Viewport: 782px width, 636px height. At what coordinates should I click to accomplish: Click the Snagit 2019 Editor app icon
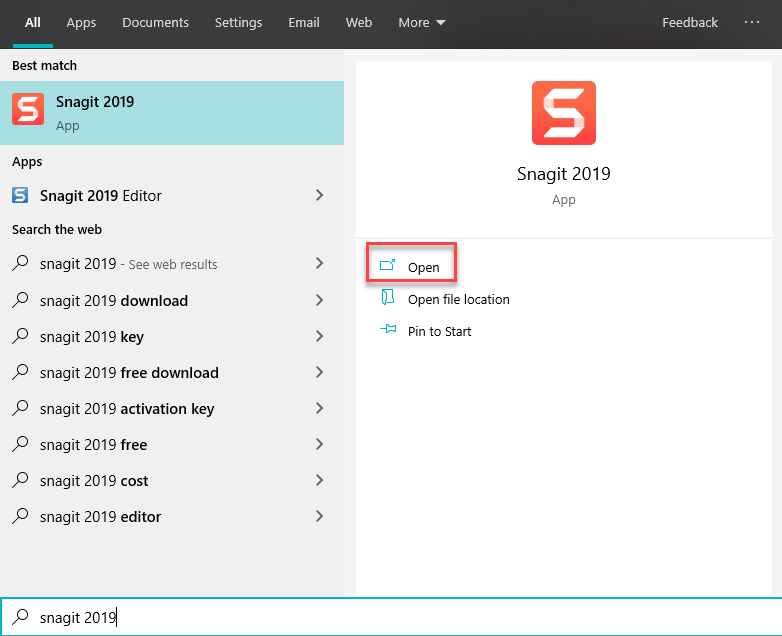tap(20, 196)
